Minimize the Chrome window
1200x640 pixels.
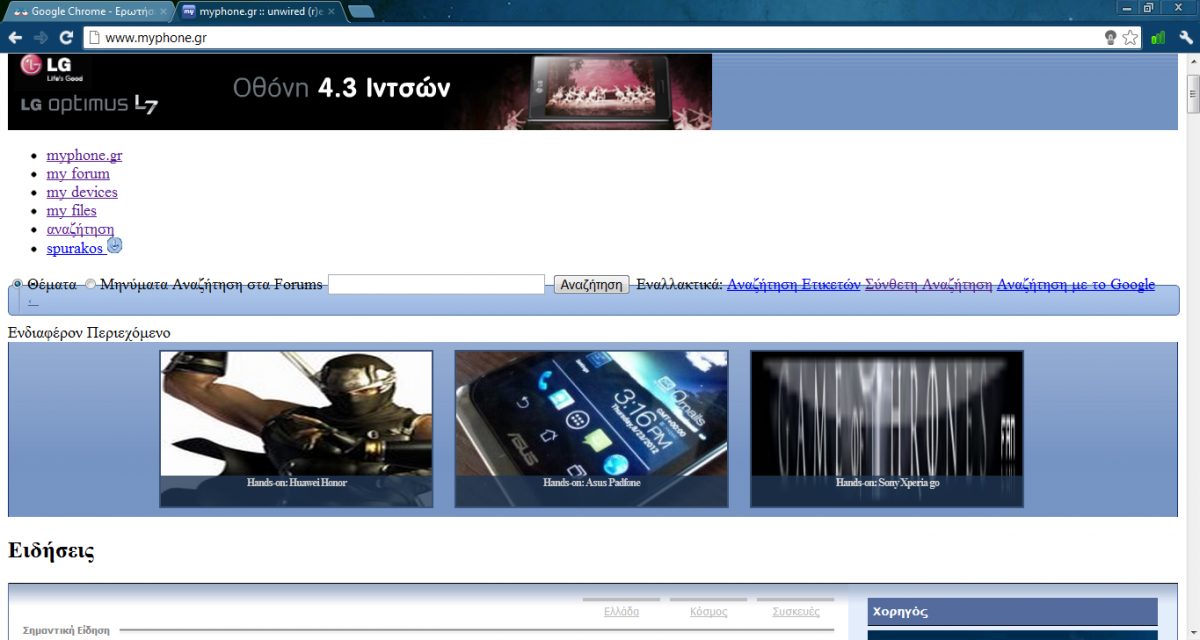click(1127, 8)
